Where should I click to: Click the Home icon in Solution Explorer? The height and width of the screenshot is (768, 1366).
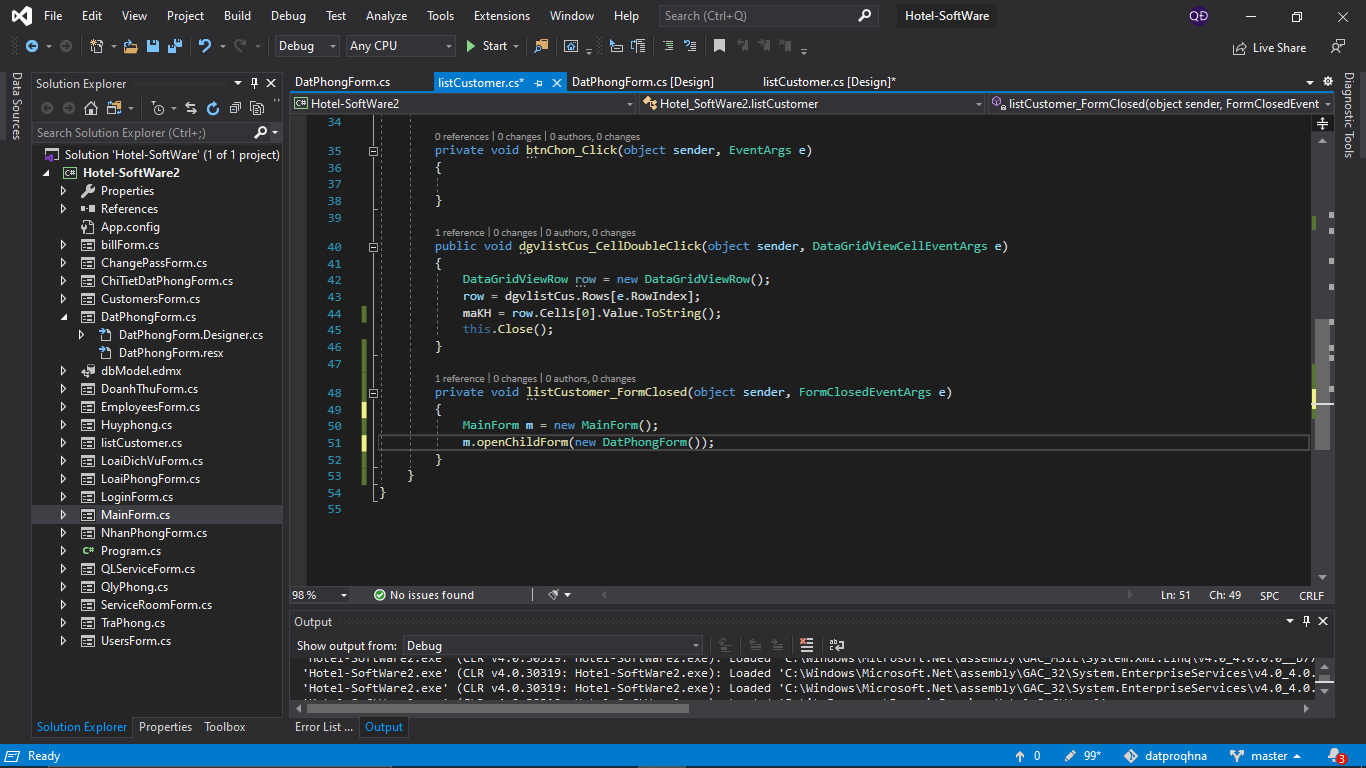(91, 108)
